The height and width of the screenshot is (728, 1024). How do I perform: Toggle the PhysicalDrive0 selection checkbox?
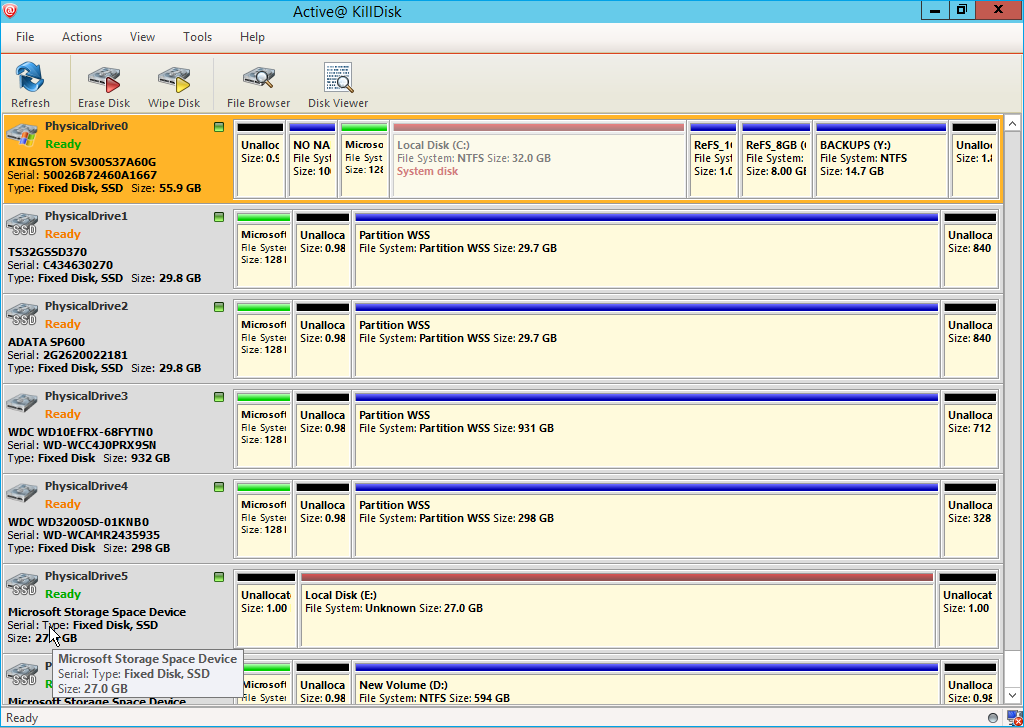tap(219, 127)
